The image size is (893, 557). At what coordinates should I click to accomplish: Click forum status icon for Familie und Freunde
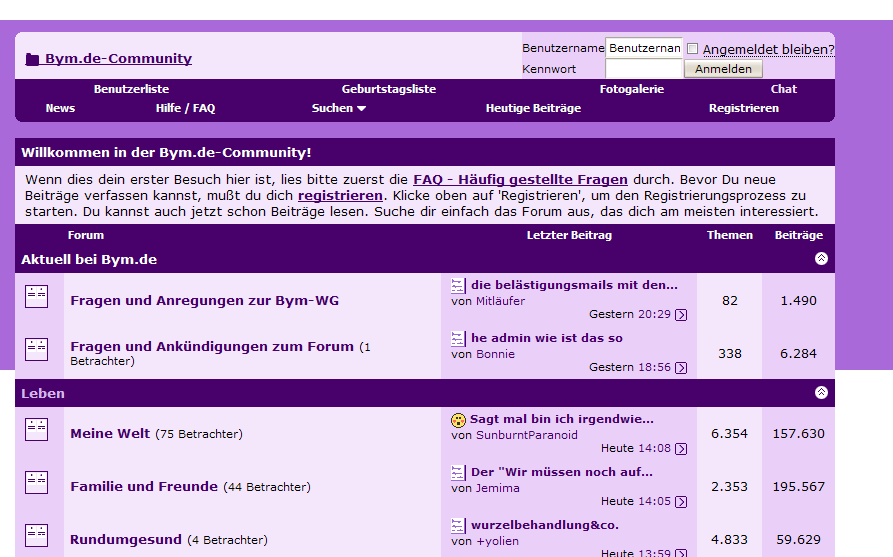click(x=36, y=482)
